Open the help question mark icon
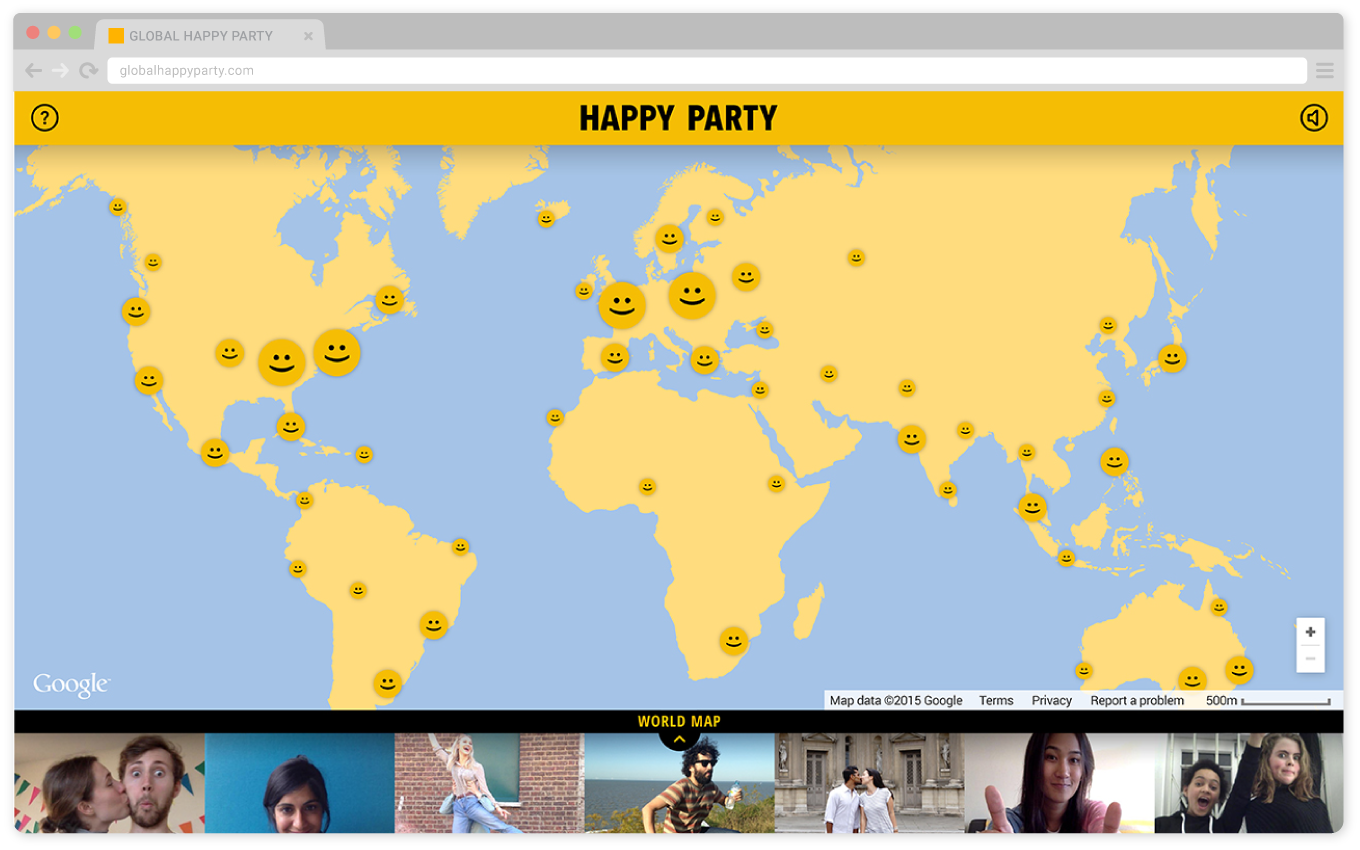The width and height of the screenshot is (1360, 850). coord(45,118)
